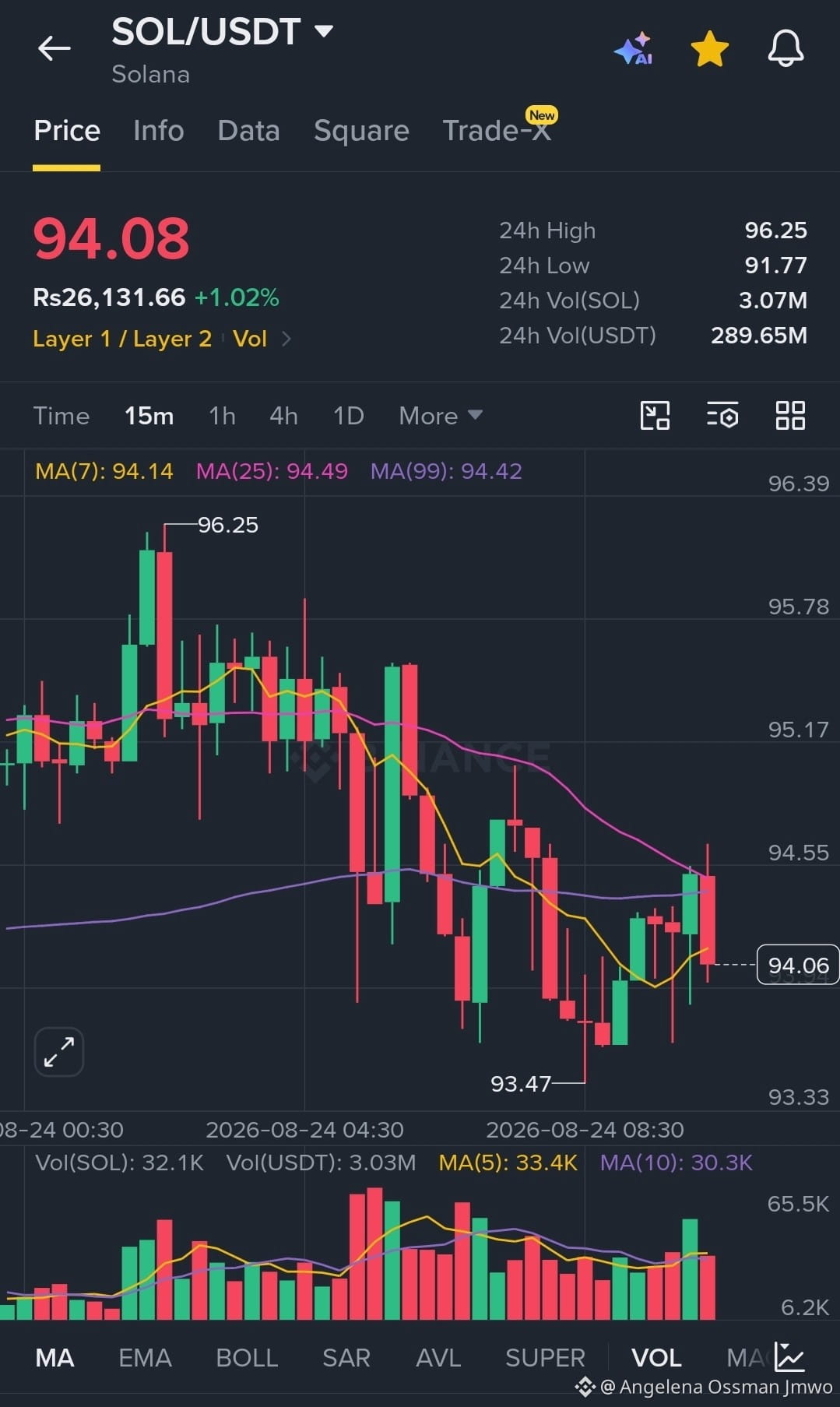Click the MA(7): 94.14 indicator label
Image resolution: width=840 pixels, height=1407 pixels.
coord(104,471)
